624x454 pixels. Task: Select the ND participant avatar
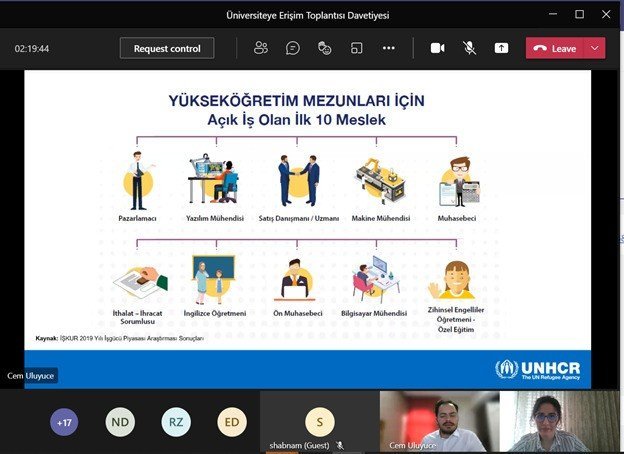pos(120,422)
